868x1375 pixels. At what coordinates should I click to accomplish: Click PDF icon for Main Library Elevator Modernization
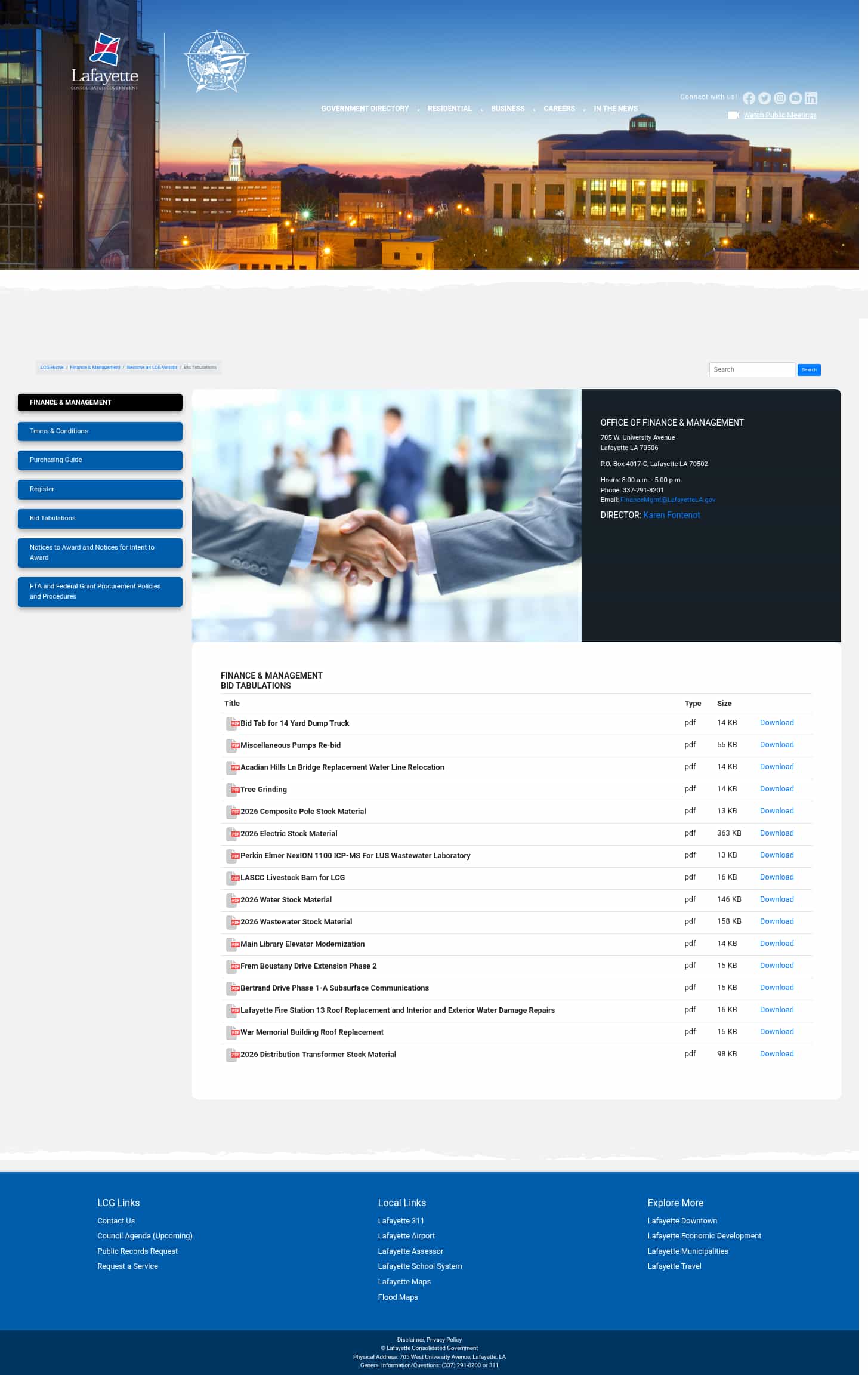point(233,944)
